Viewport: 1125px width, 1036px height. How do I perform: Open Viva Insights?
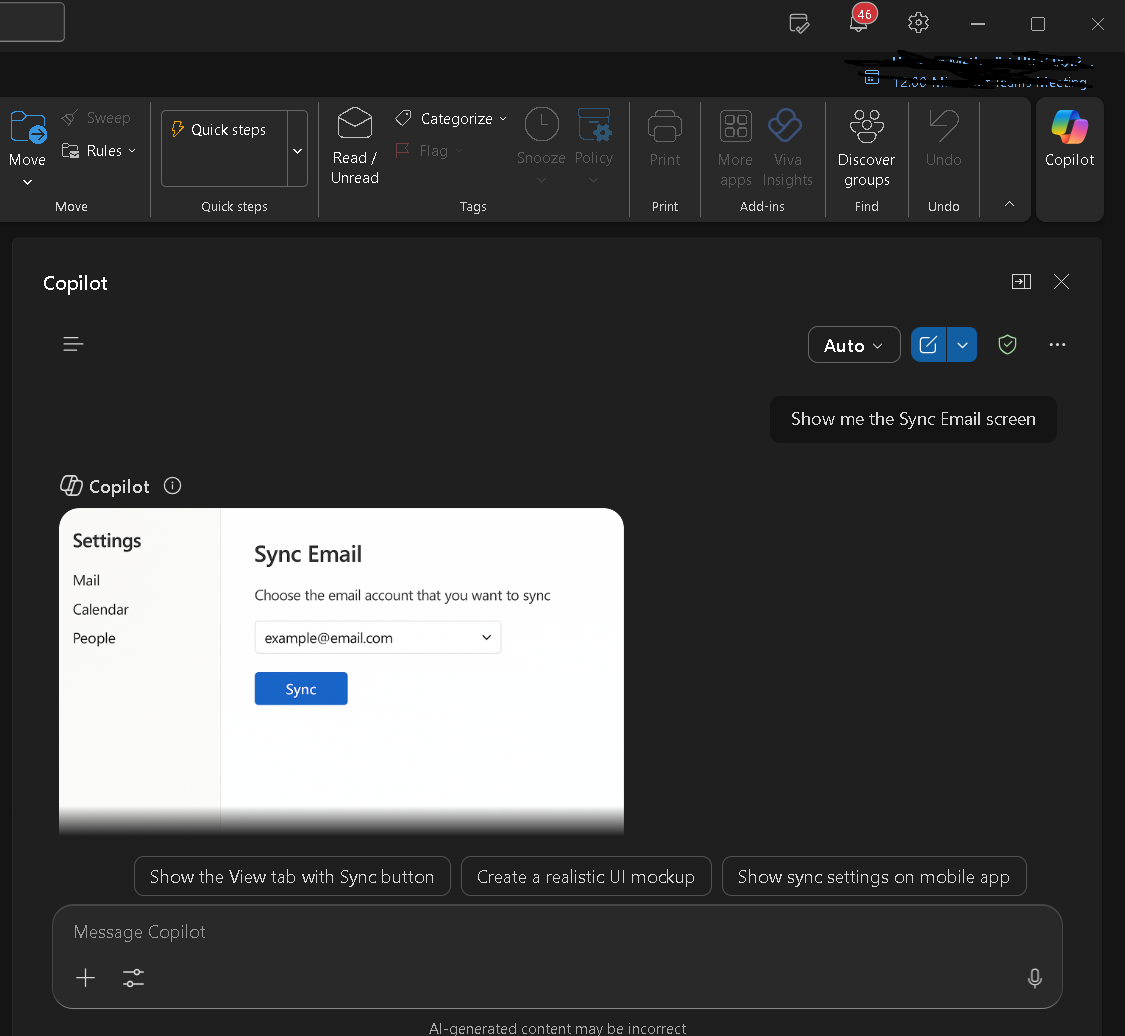coord(787,148)
